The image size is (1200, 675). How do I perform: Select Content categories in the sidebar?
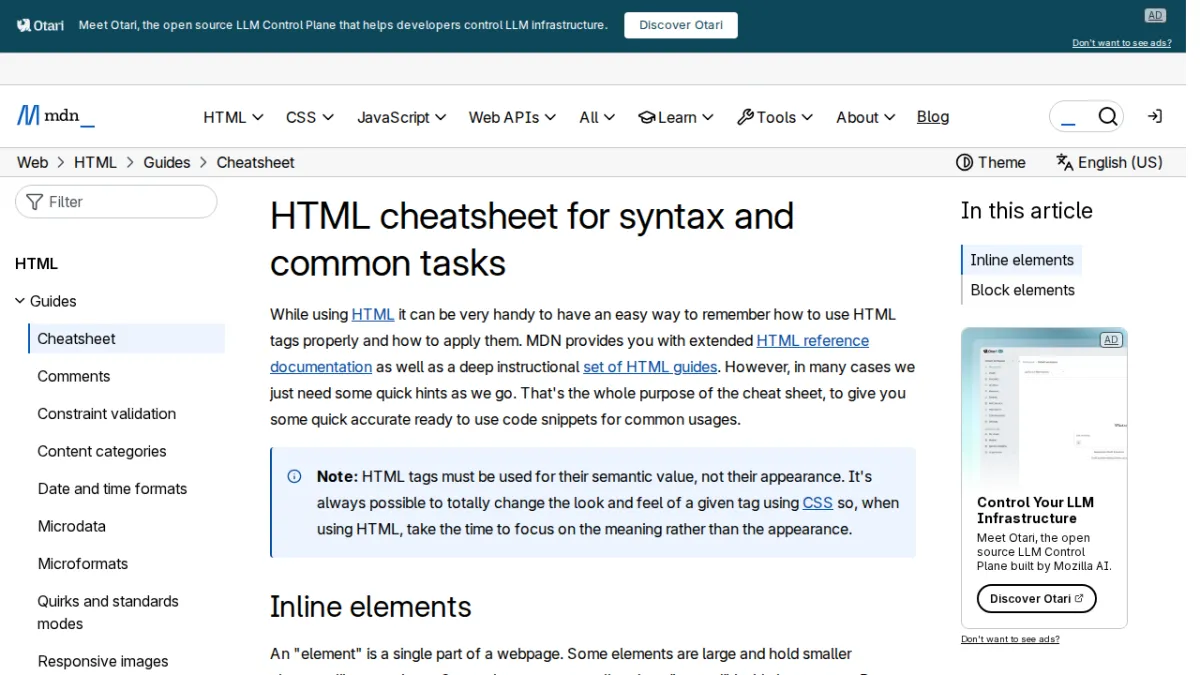(x=102, y=451)
